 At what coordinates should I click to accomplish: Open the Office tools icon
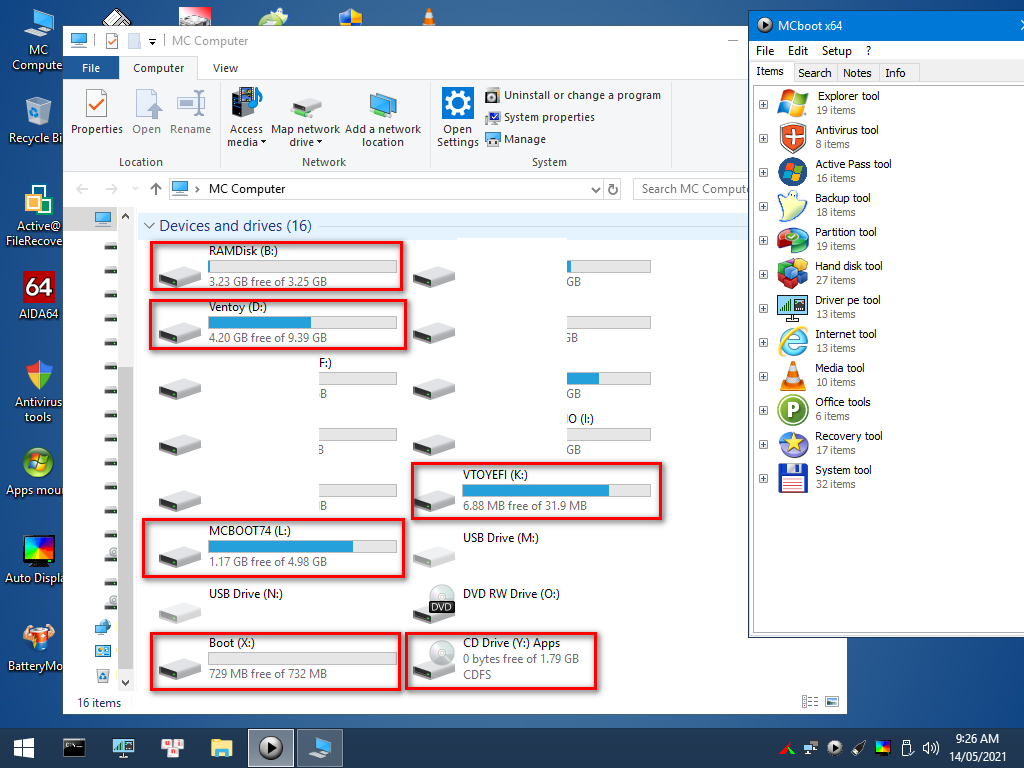[793, 409]
